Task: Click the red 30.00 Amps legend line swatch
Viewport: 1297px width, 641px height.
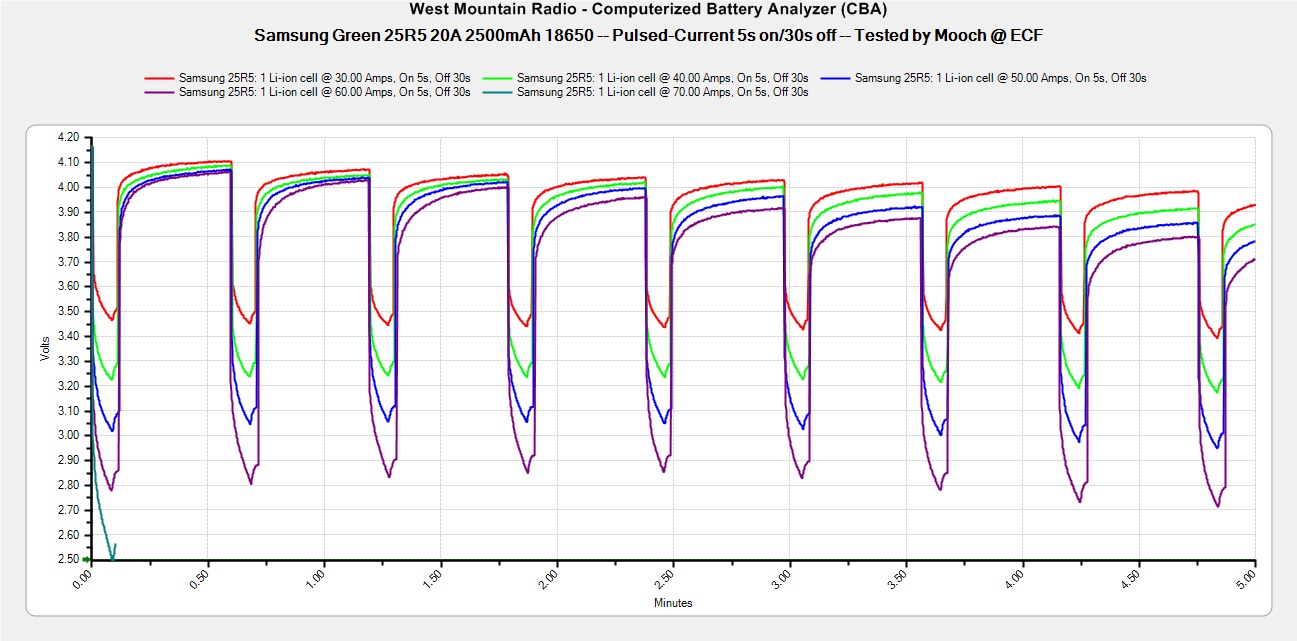Action: [160, 77]
